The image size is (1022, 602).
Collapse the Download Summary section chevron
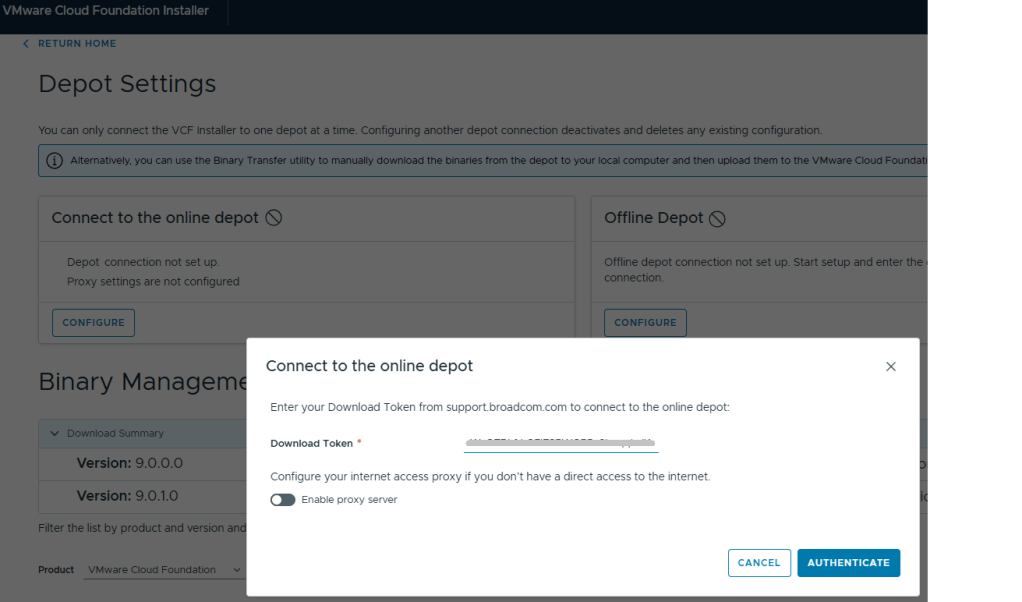coord(54,434)
